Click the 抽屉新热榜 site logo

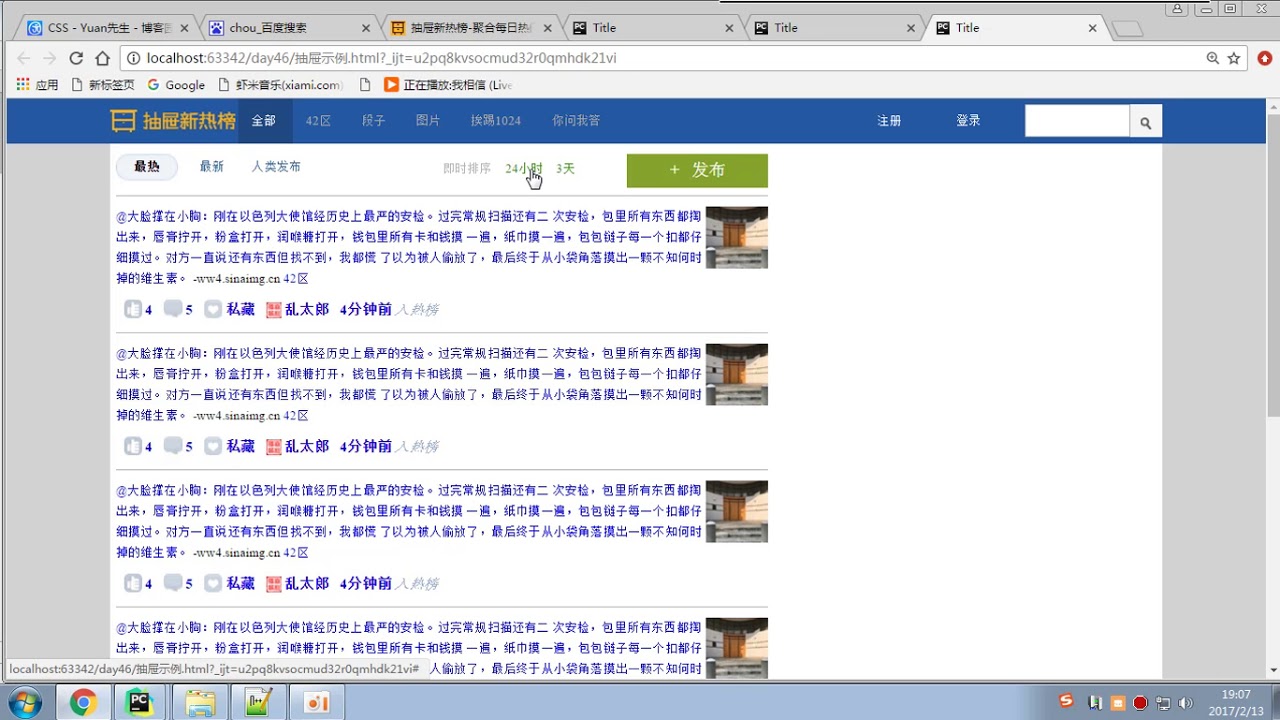click(173, 121)
